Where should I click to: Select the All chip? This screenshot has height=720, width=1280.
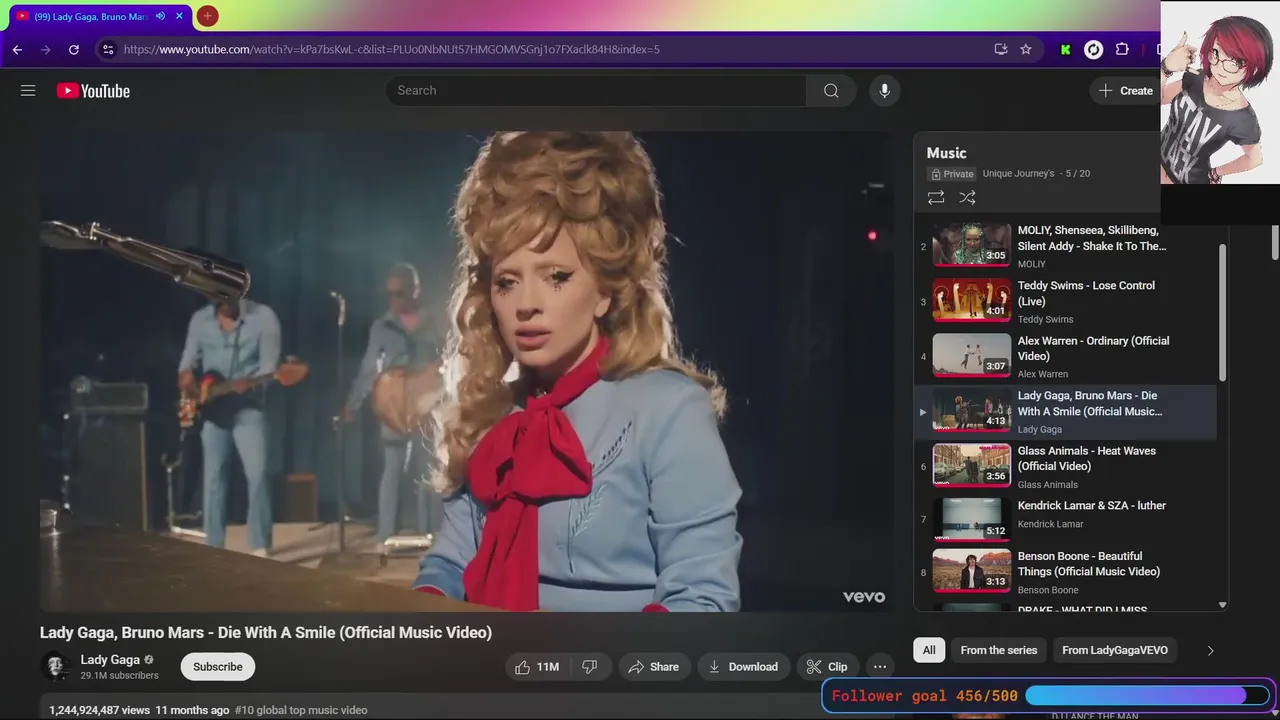[929, 650]
